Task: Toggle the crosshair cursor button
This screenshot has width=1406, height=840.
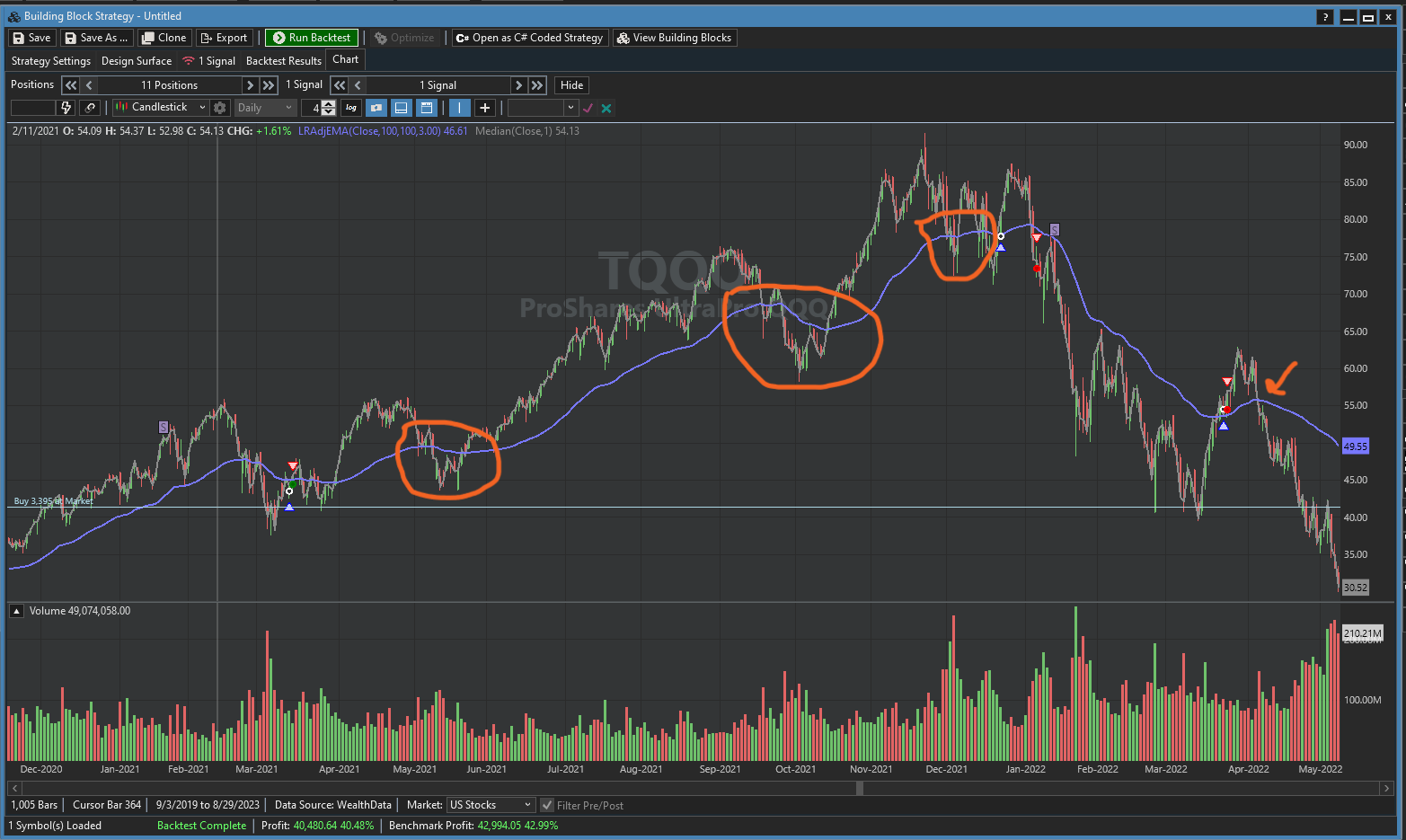Action: 485,108
